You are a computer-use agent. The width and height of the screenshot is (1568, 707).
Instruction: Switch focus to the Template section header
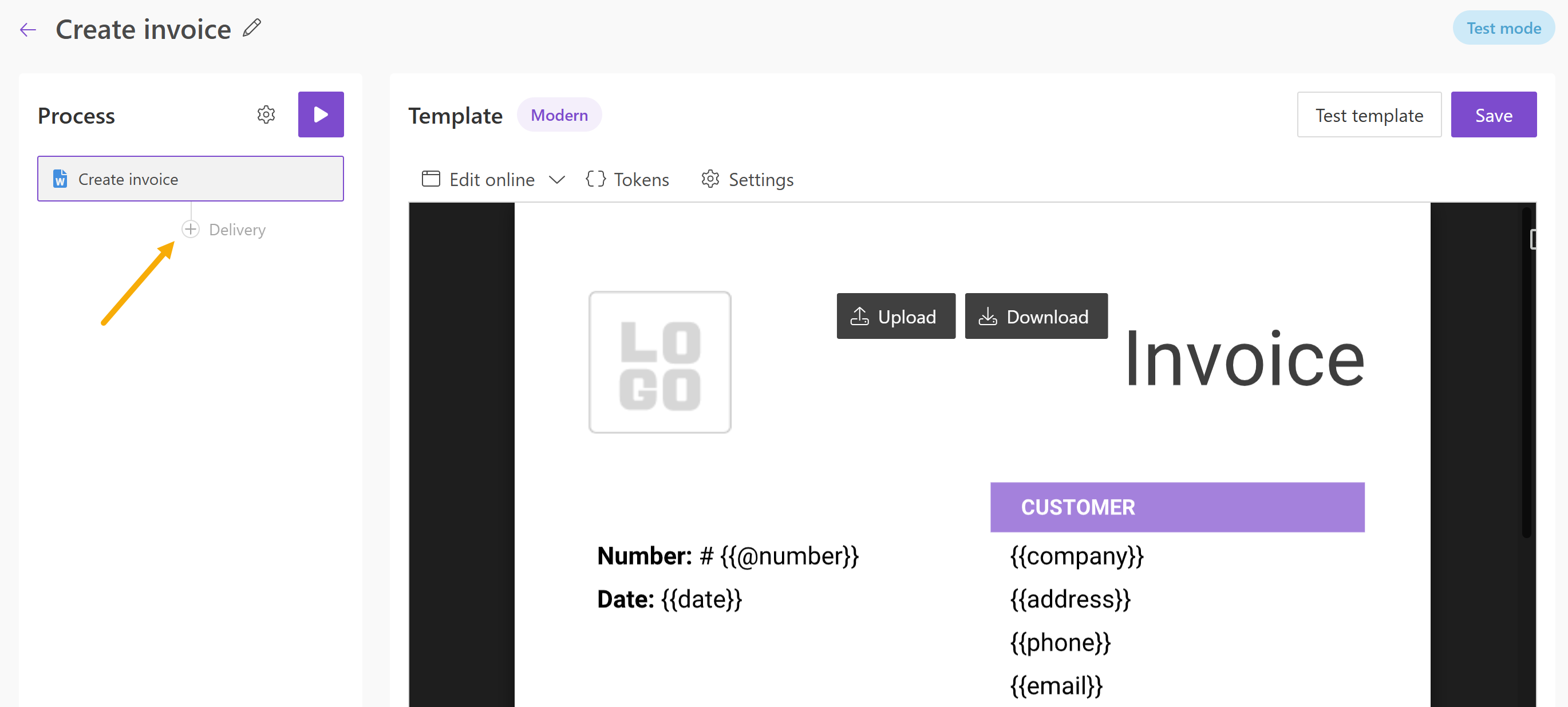click(x=455, y=115)
